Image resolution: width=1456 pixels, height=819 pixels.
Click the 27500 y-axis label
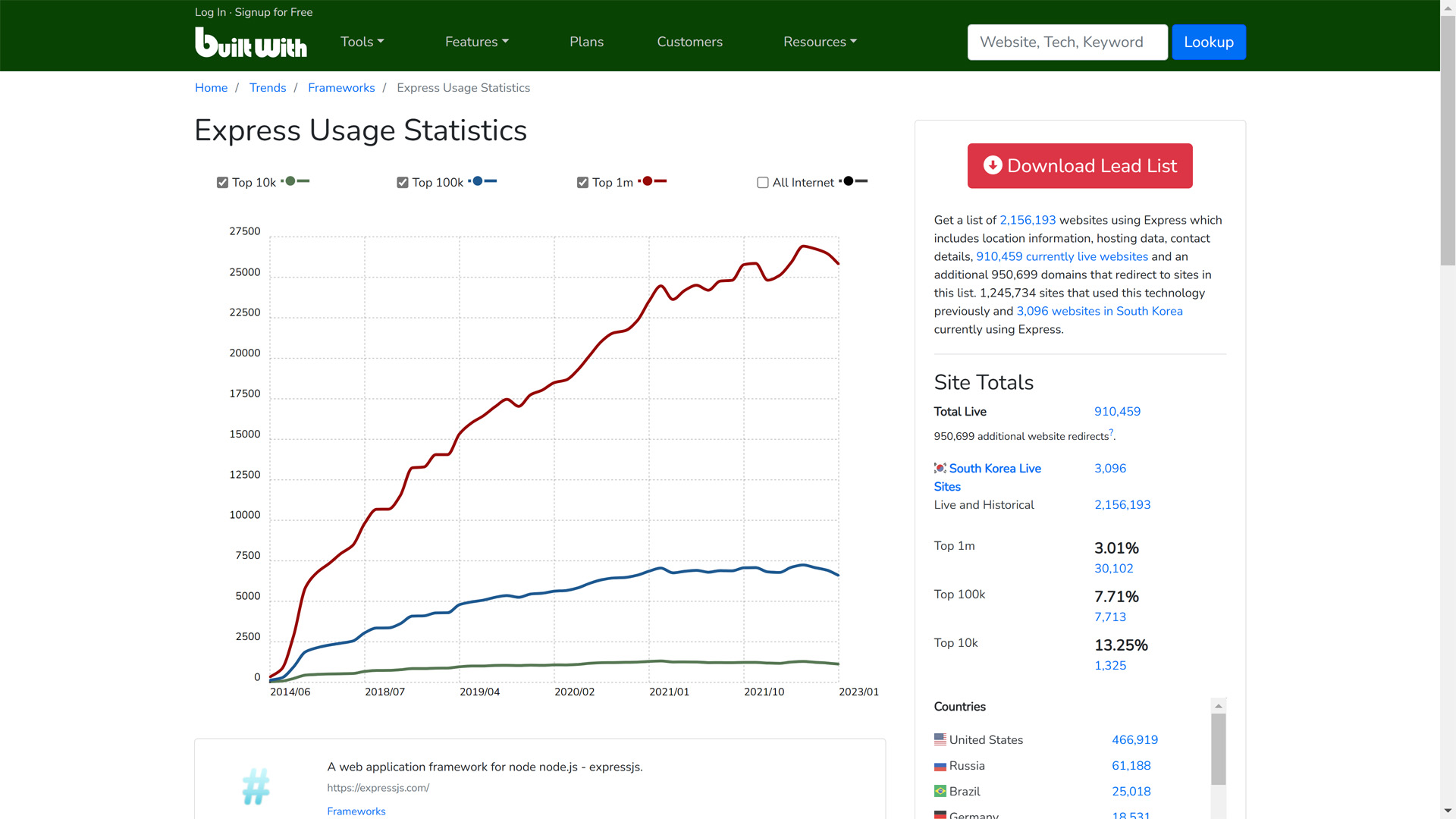244,231
